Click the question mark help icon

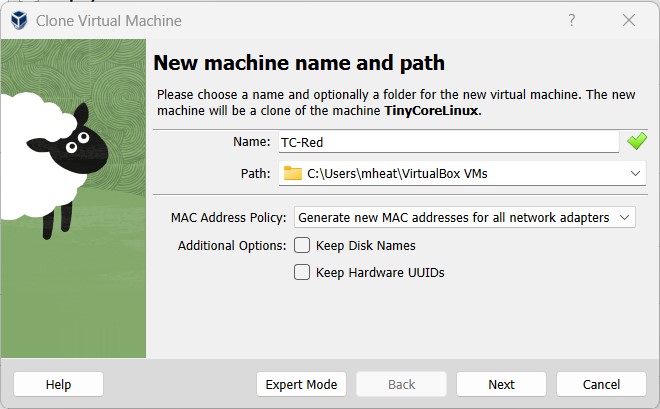[571, 20]
